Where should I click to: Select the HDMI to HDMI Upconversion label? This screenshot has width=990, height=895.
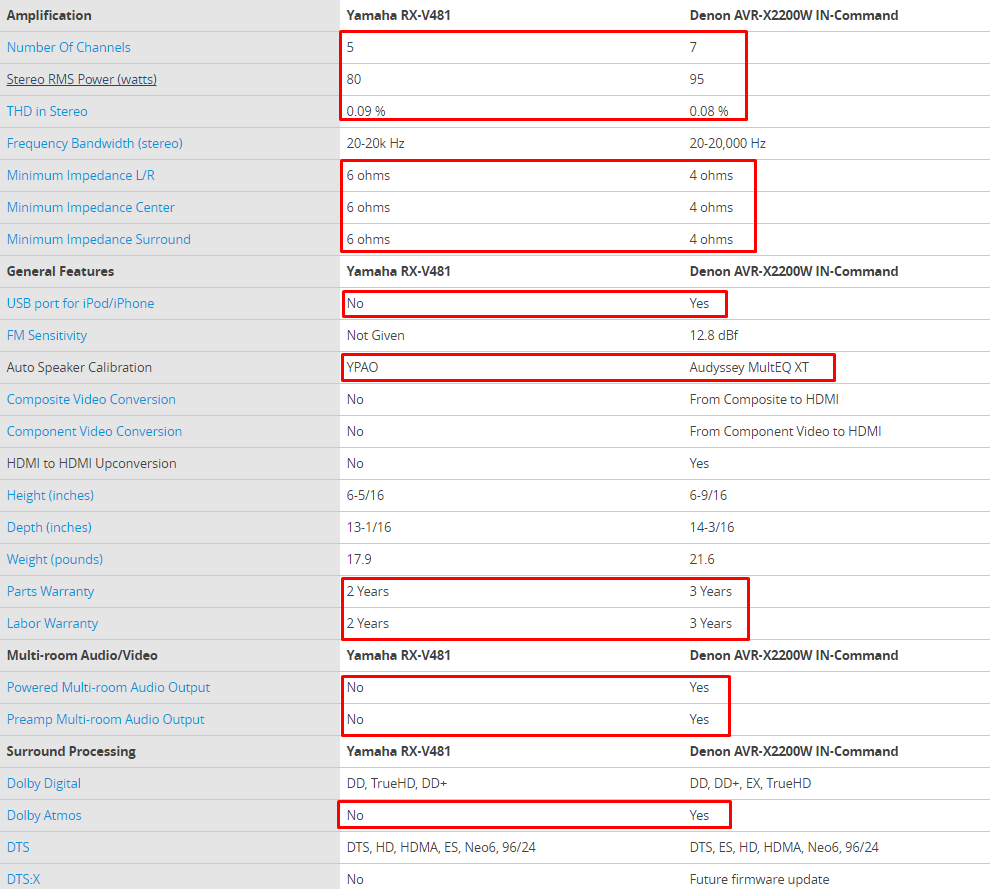click(91, 463)
